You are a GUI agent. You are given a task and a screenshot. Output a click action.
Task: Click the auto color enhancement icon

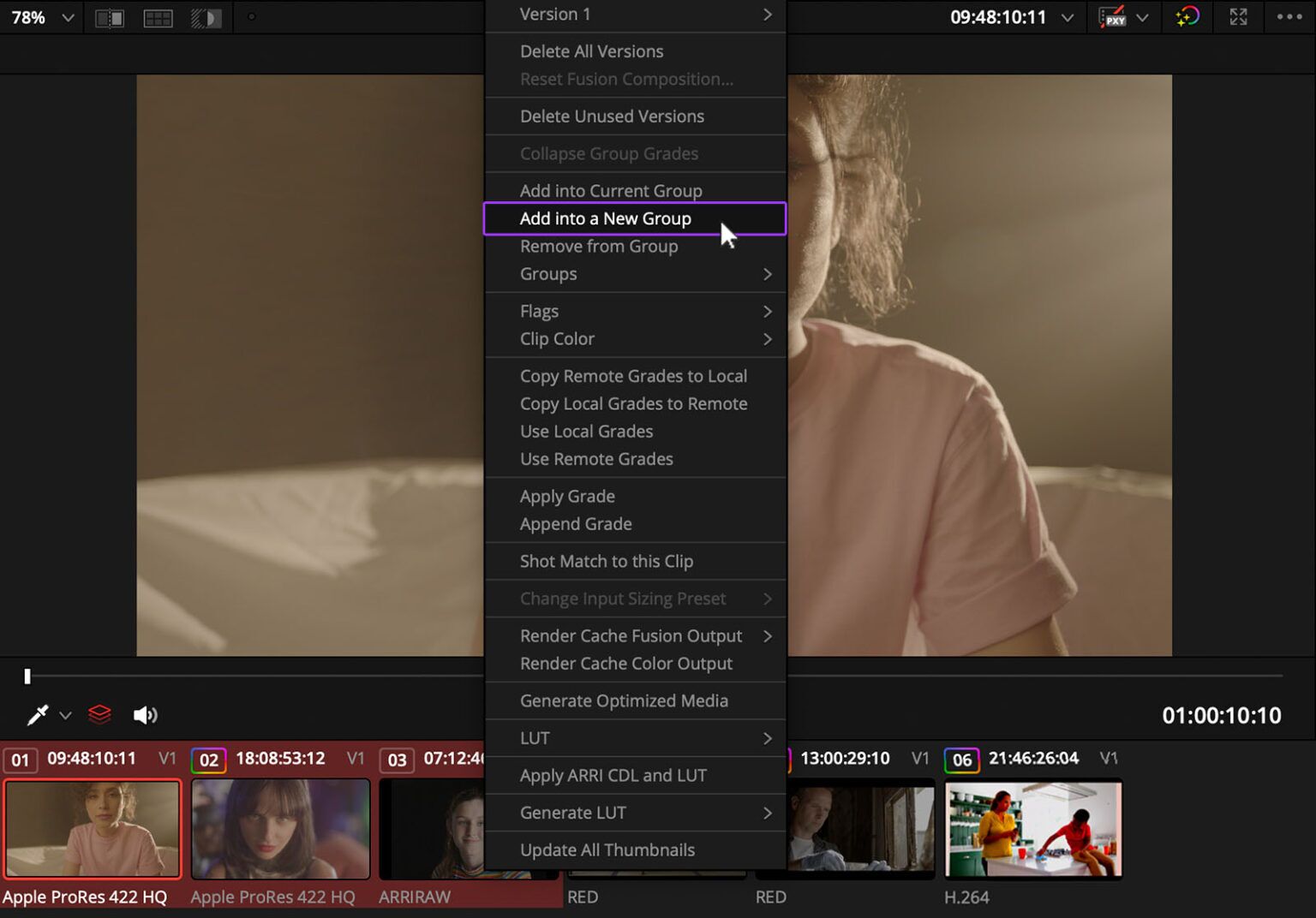(x=1187, y=17)
